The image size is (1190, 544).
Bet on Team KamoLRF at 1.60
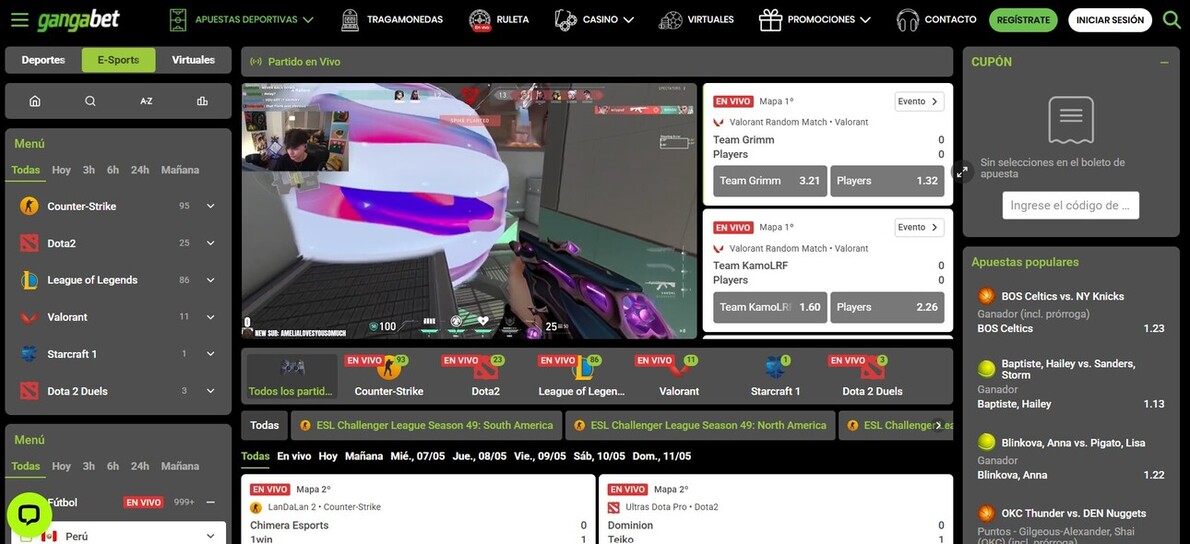(x=770, y=307)
